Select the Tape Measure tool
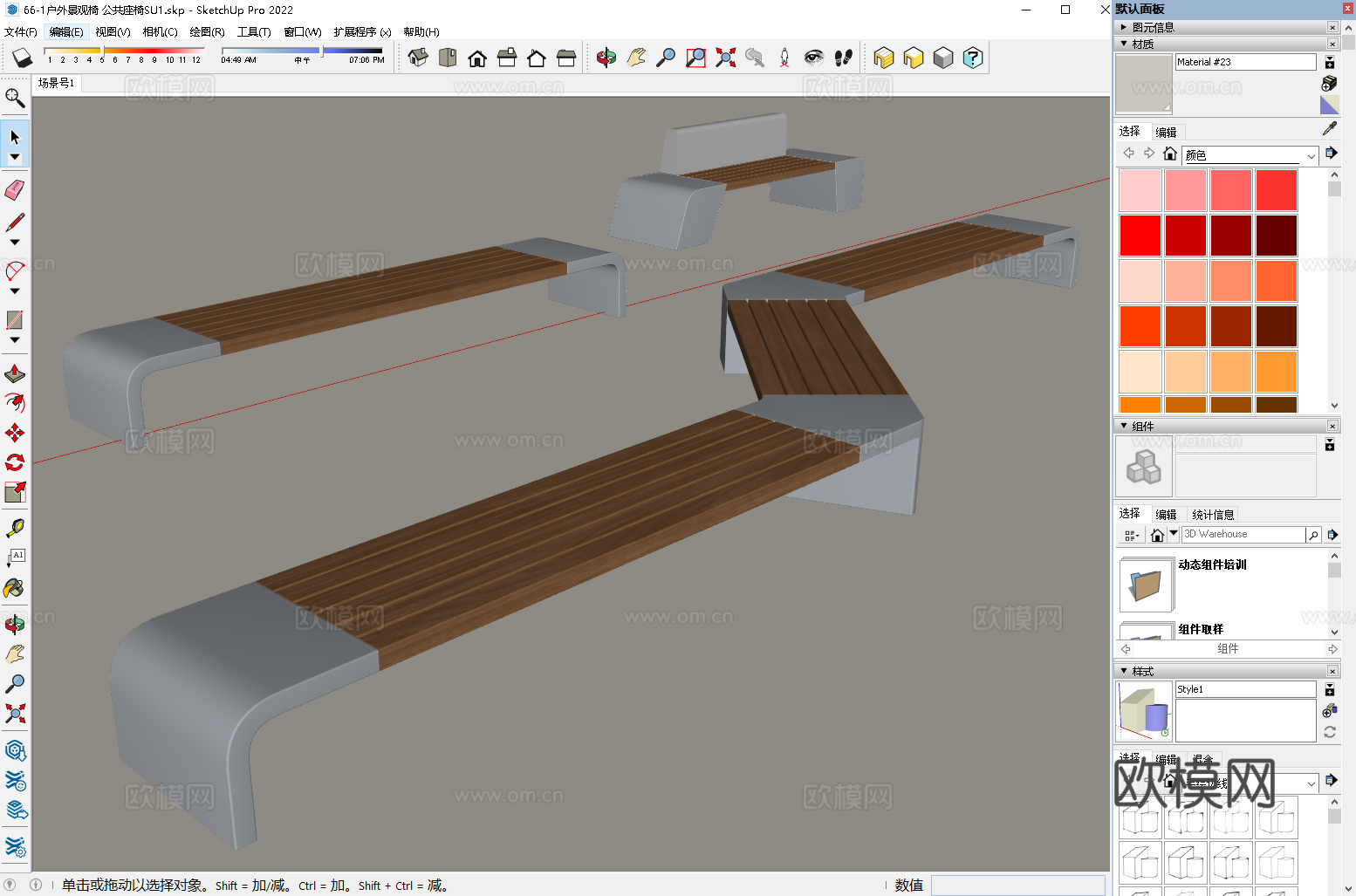The image size is (1356, 896). tap(15, 528)
